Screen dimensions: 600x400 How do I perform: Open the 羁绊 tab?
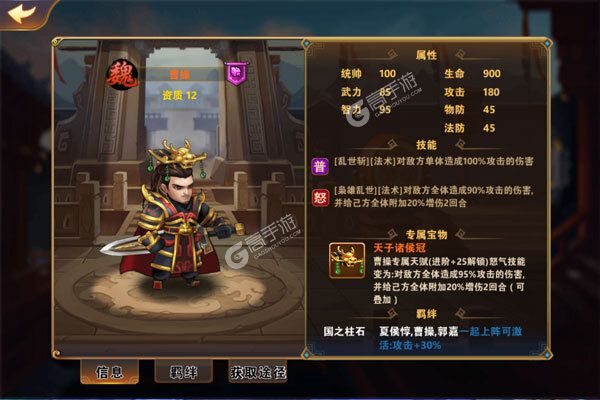[x=183, y=372]
